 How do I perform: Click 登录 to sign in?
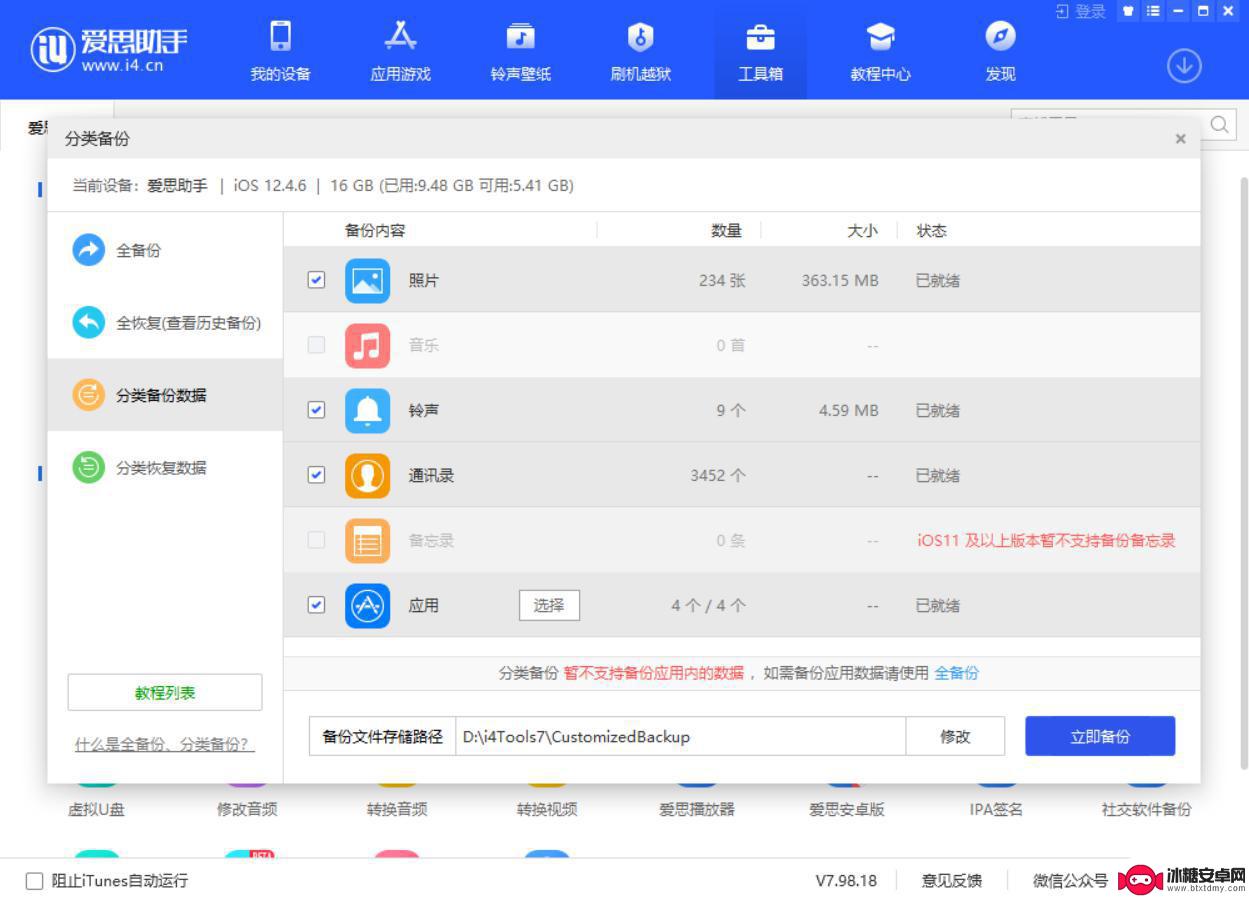1081,11
